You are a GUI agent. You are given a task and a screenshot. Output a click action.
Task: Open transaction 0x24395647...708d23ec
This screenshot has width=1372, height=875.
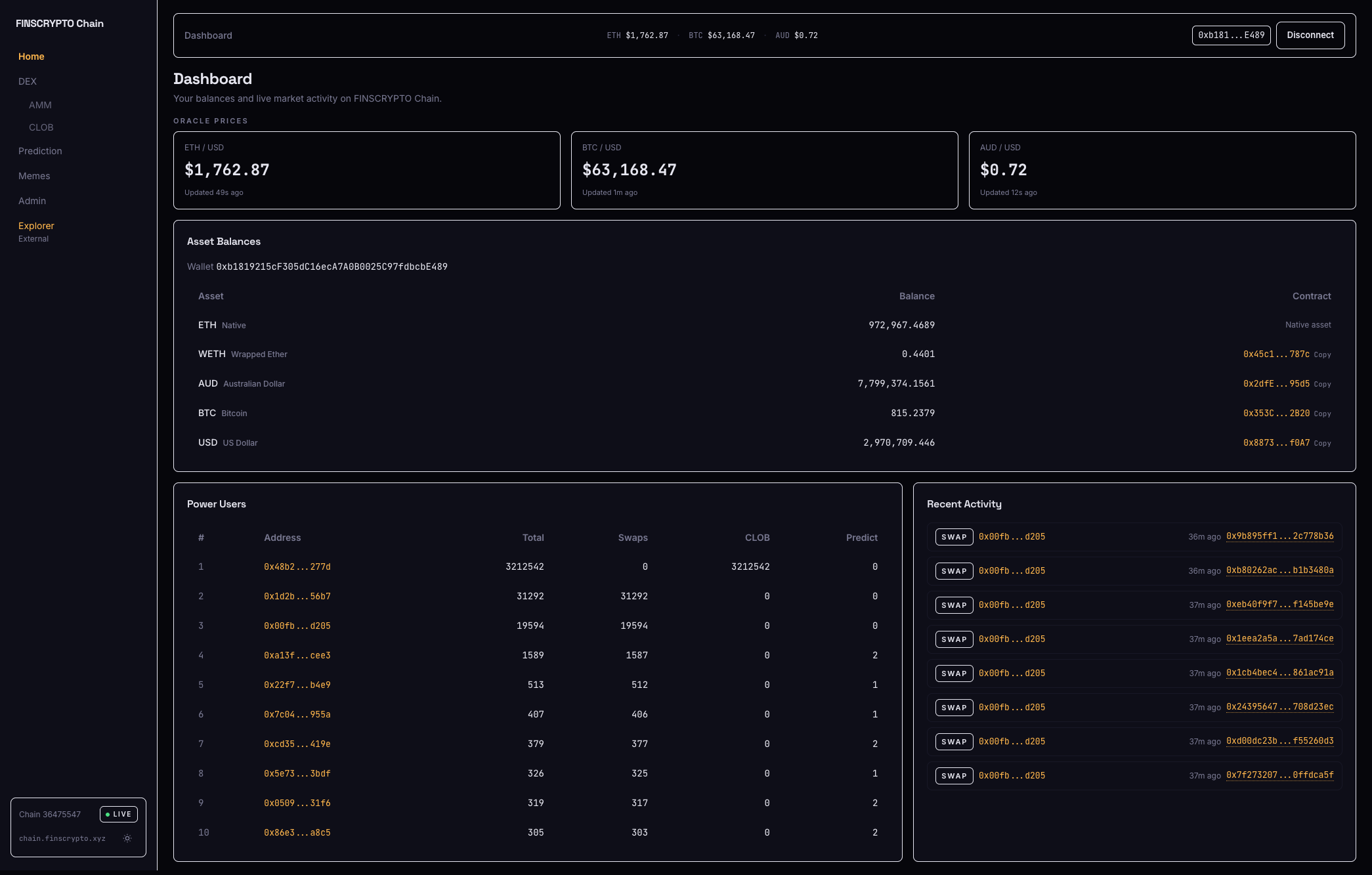click(1280, 707)
